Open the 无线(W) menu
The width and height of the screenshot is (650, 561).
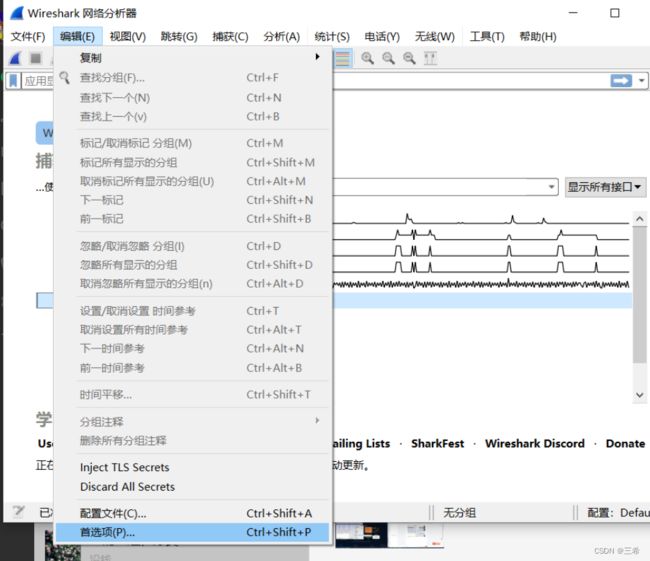click(x=435, y=37)
